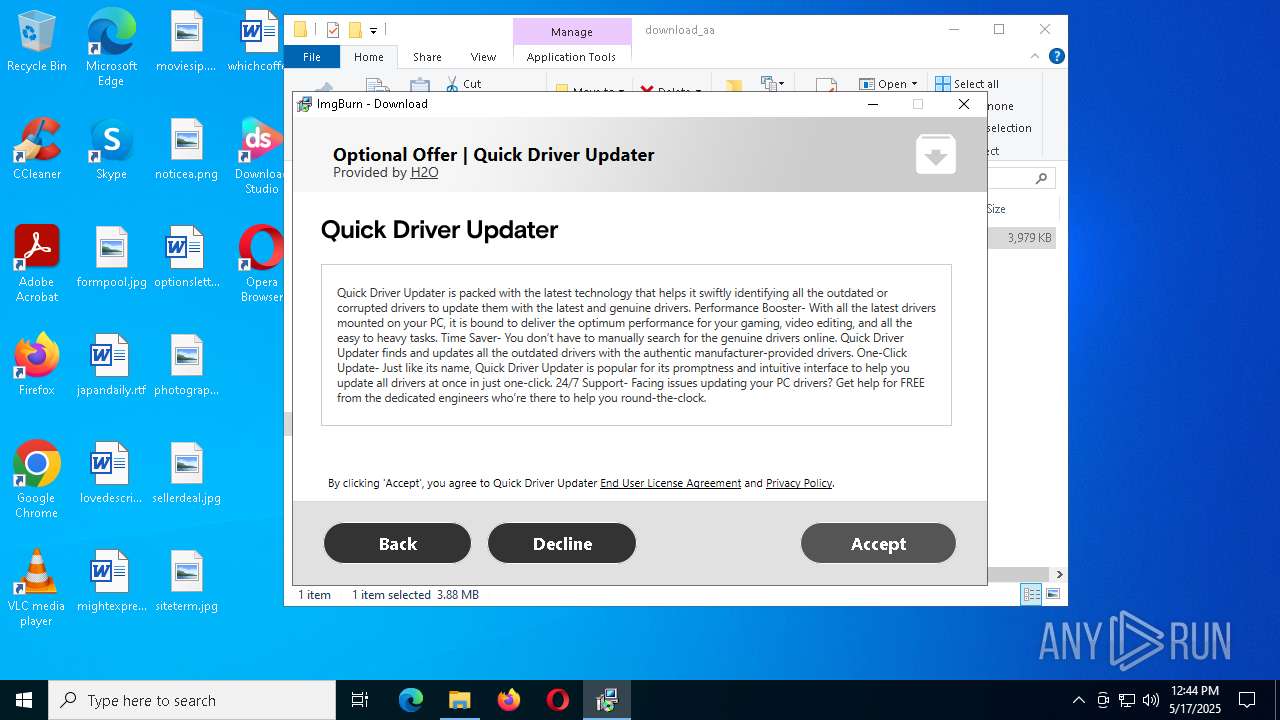Image resolution: width=1280 pixels, height=720 pixels.
Task: Switch to the Home ribbon tab
Action: pos(368,57)
